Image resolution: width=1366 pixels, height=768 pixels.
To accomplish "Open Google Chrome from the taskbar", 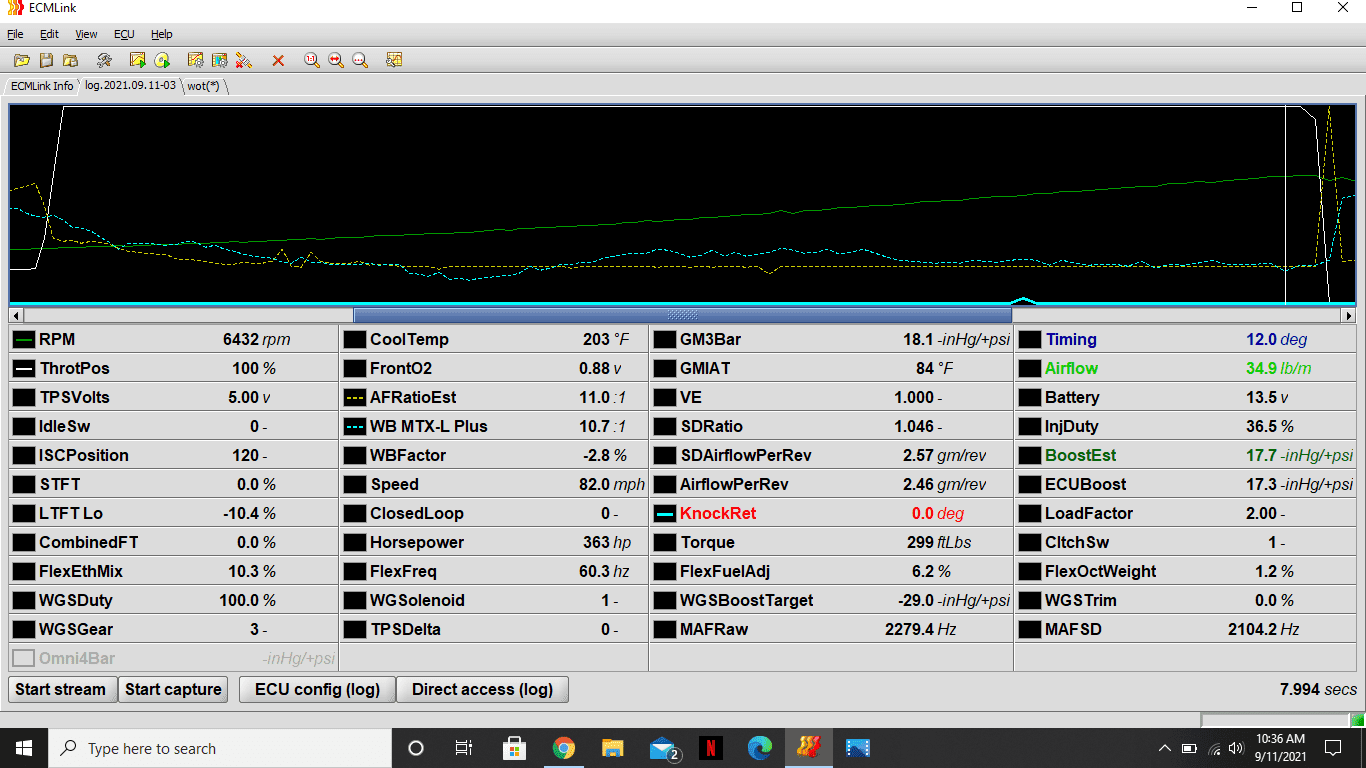I will tap(563, 748).
